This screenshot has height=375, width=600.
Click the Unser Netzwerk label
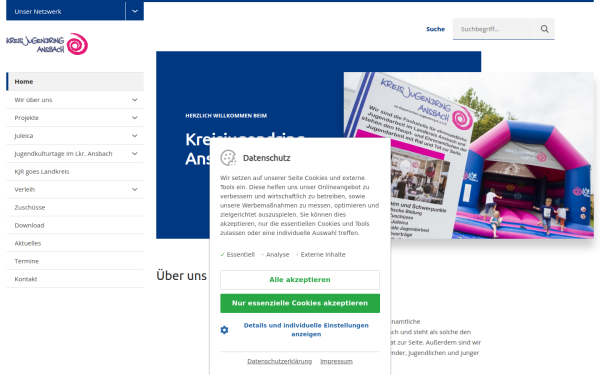tap(38, 11)
